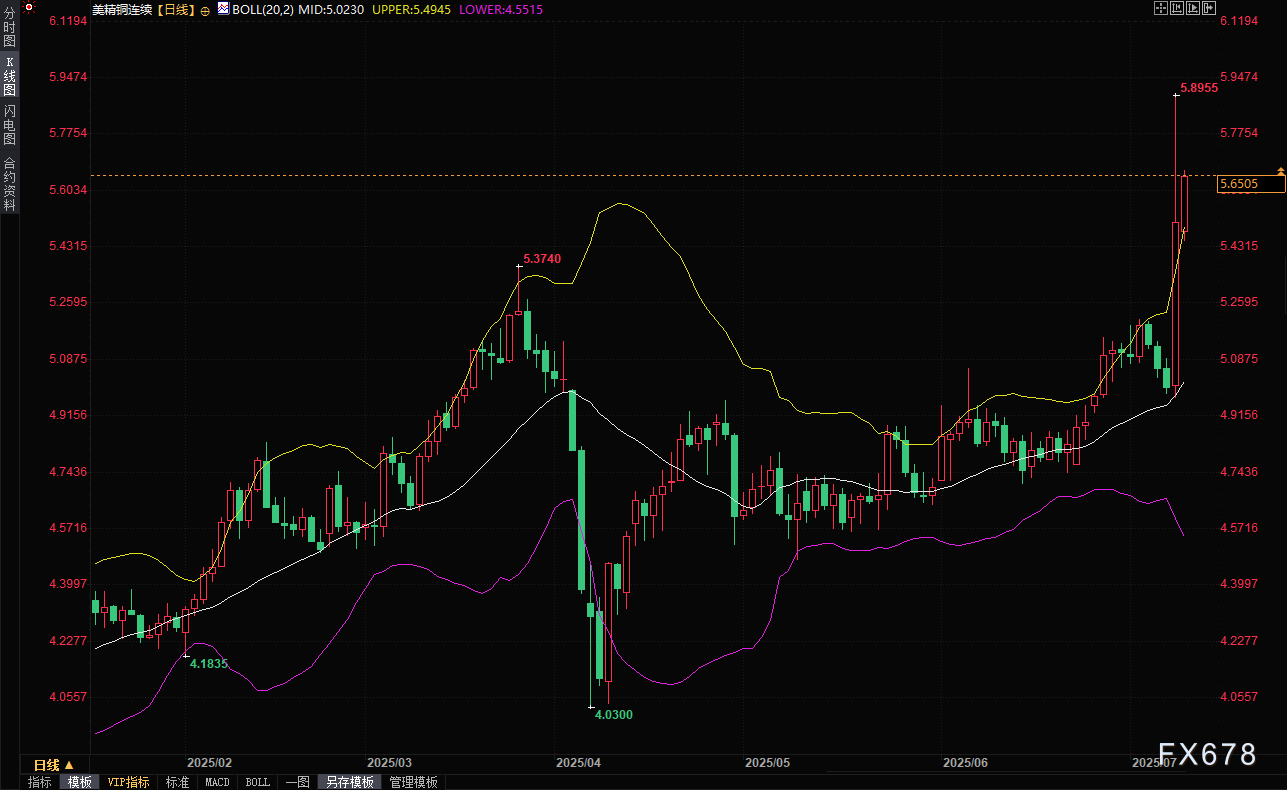
Task: Select the VIP指标 bottom tab
Action: (x=128, y=782)
